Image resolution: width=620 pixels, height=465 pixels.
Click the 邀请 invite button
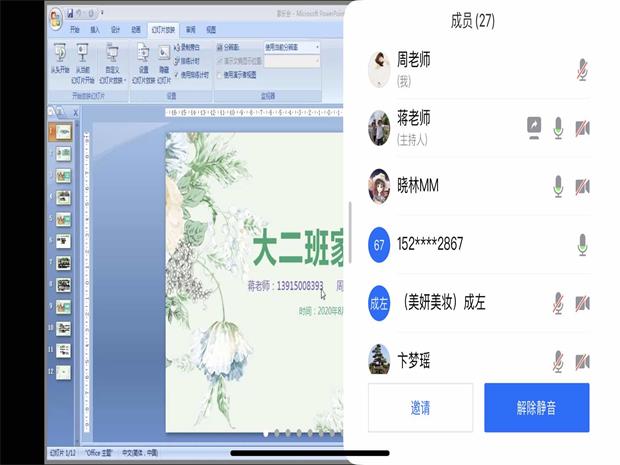pyautogui.click(x=420, y=408)
